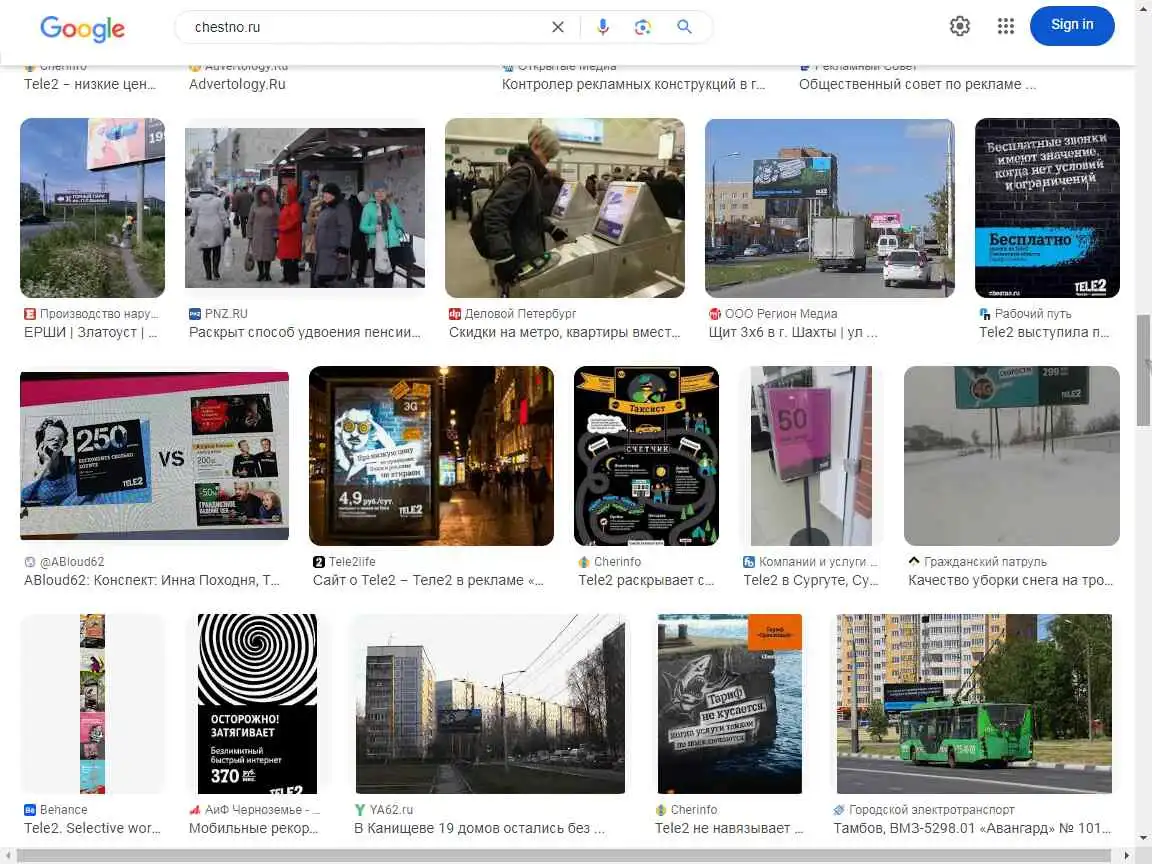Open Cherinfo Таксист infographic thumbnail
Screen dimensions: 1152x864
pyautogui.click(x=647, y=456)
